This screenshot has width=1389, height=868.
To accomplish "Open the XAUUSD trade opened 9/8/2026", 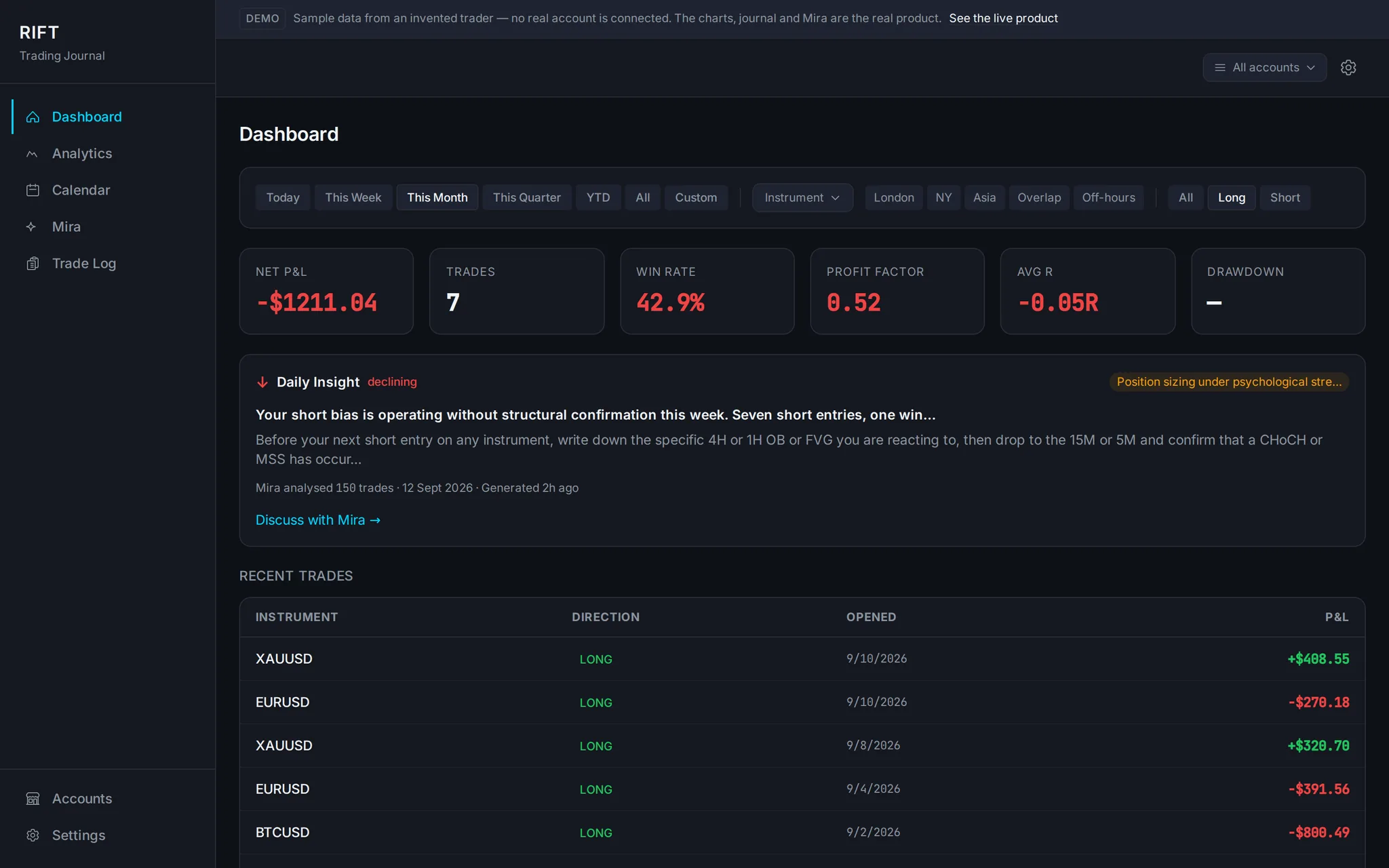I will tap(802, 746).
